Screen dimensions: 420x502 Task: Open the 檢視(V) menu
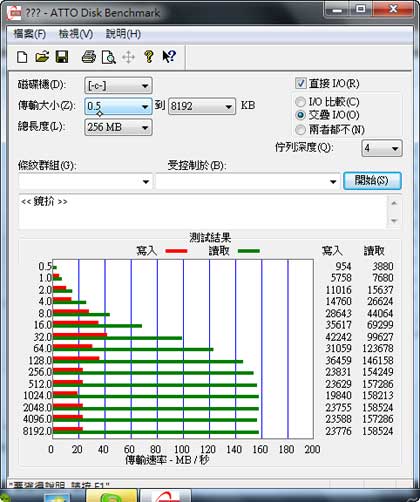tap(76, 34)
